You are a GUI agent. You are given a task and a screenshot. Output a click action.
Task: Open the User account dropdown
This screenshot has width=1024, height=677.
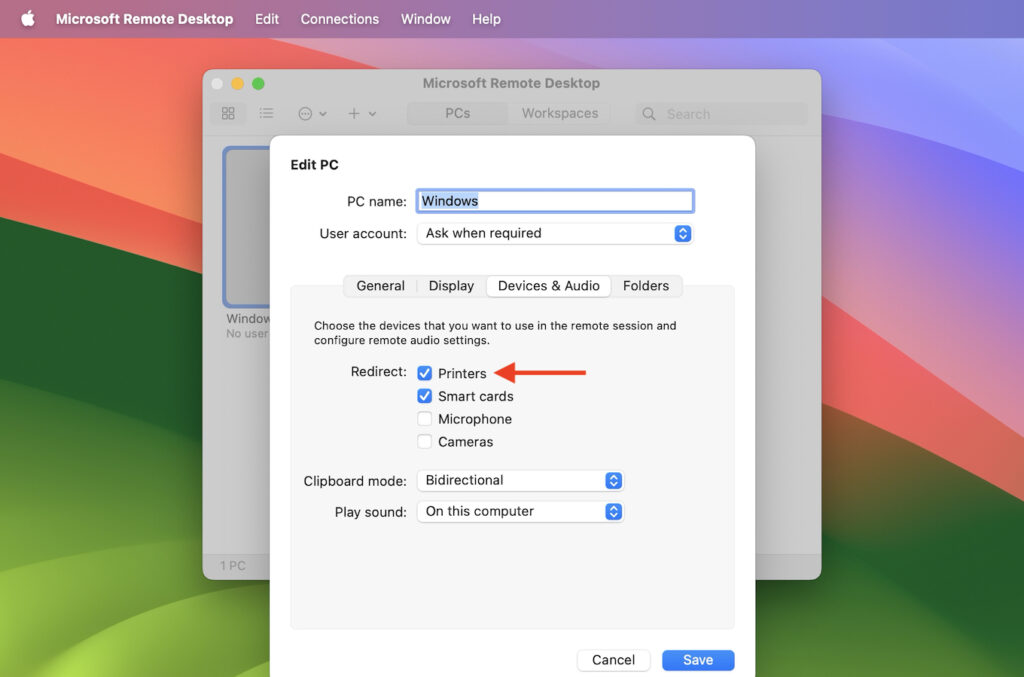tap(682, 233)
